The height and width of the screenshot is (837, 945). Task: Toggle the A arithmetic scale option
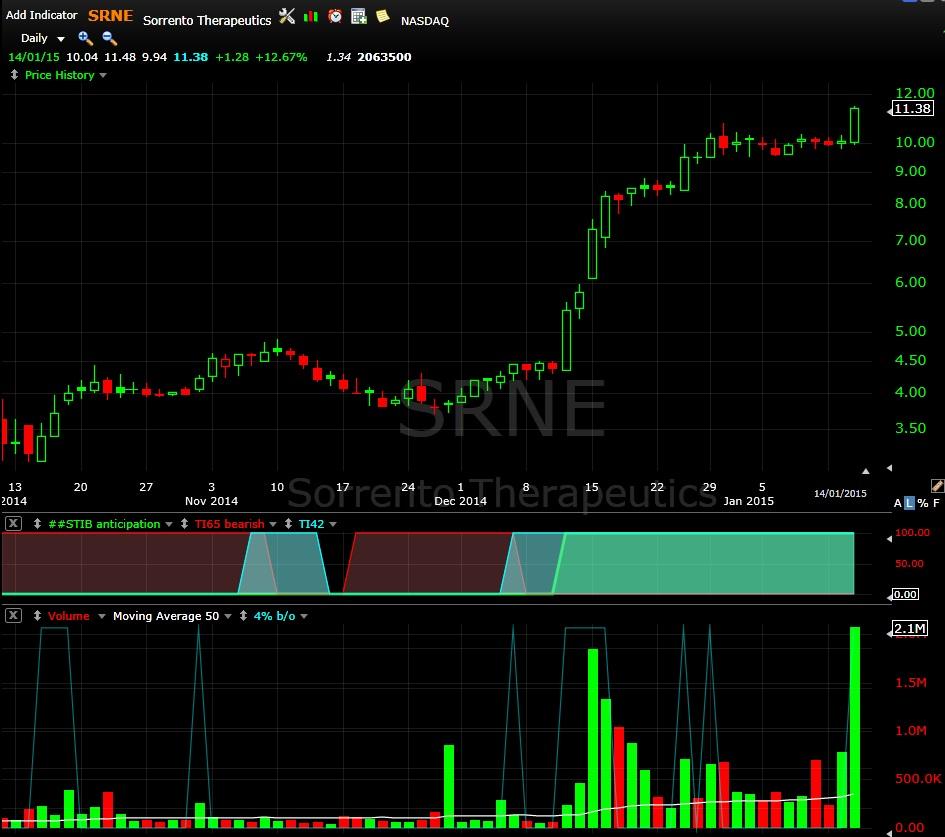897,503
